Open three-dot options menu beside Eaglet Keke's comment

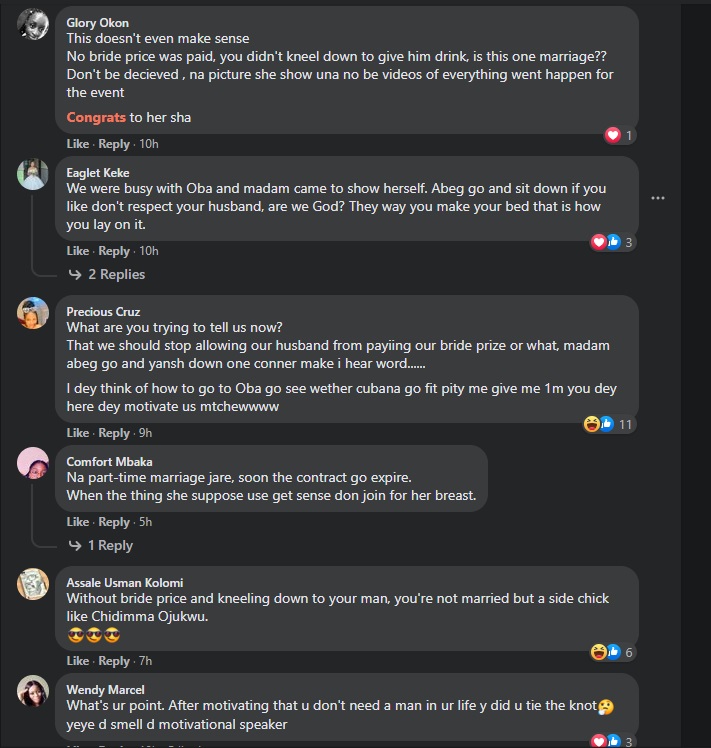[x=685, y=198]
